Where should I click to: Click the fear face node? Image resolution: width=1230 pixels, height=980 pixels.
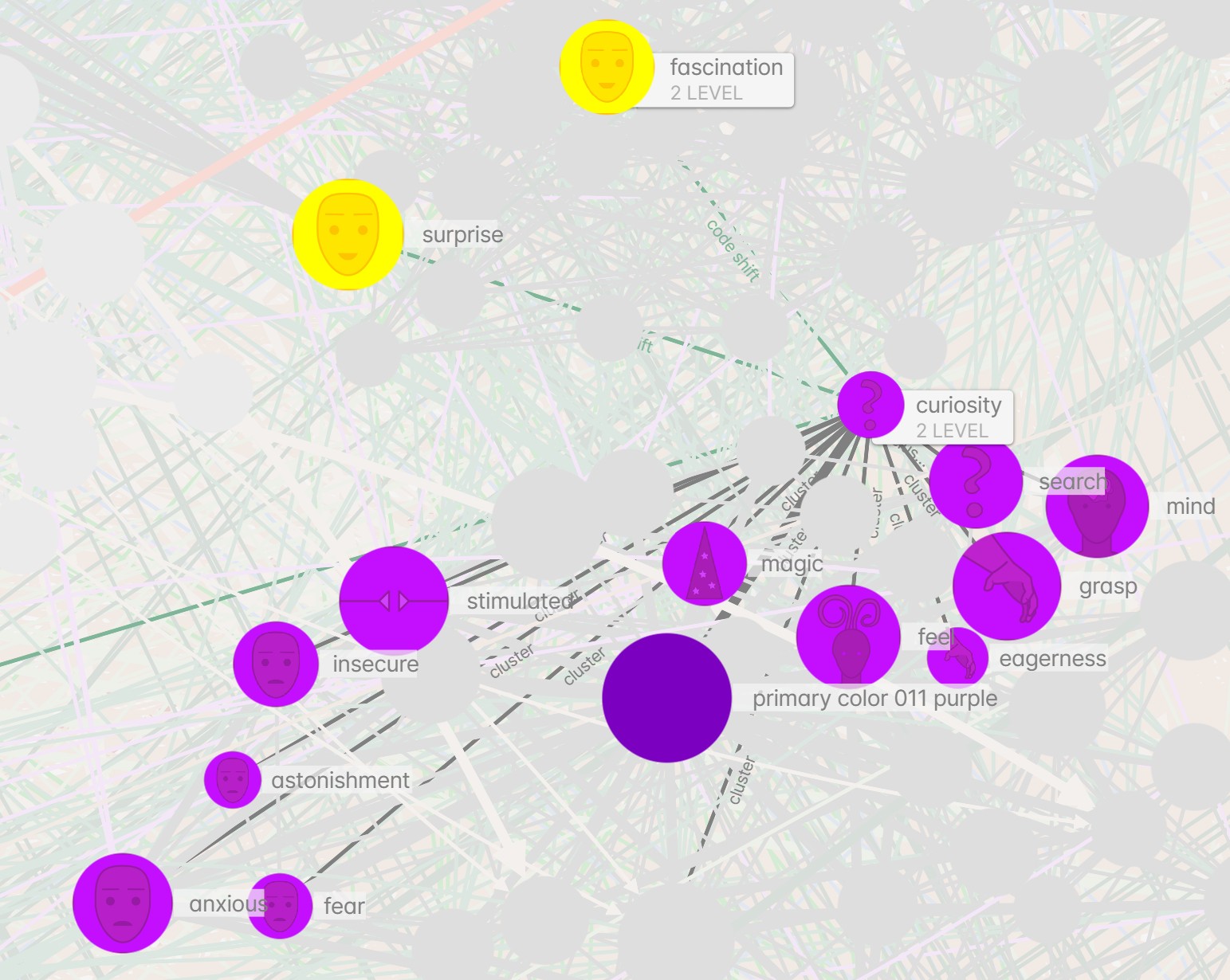(x=280, y=906)
